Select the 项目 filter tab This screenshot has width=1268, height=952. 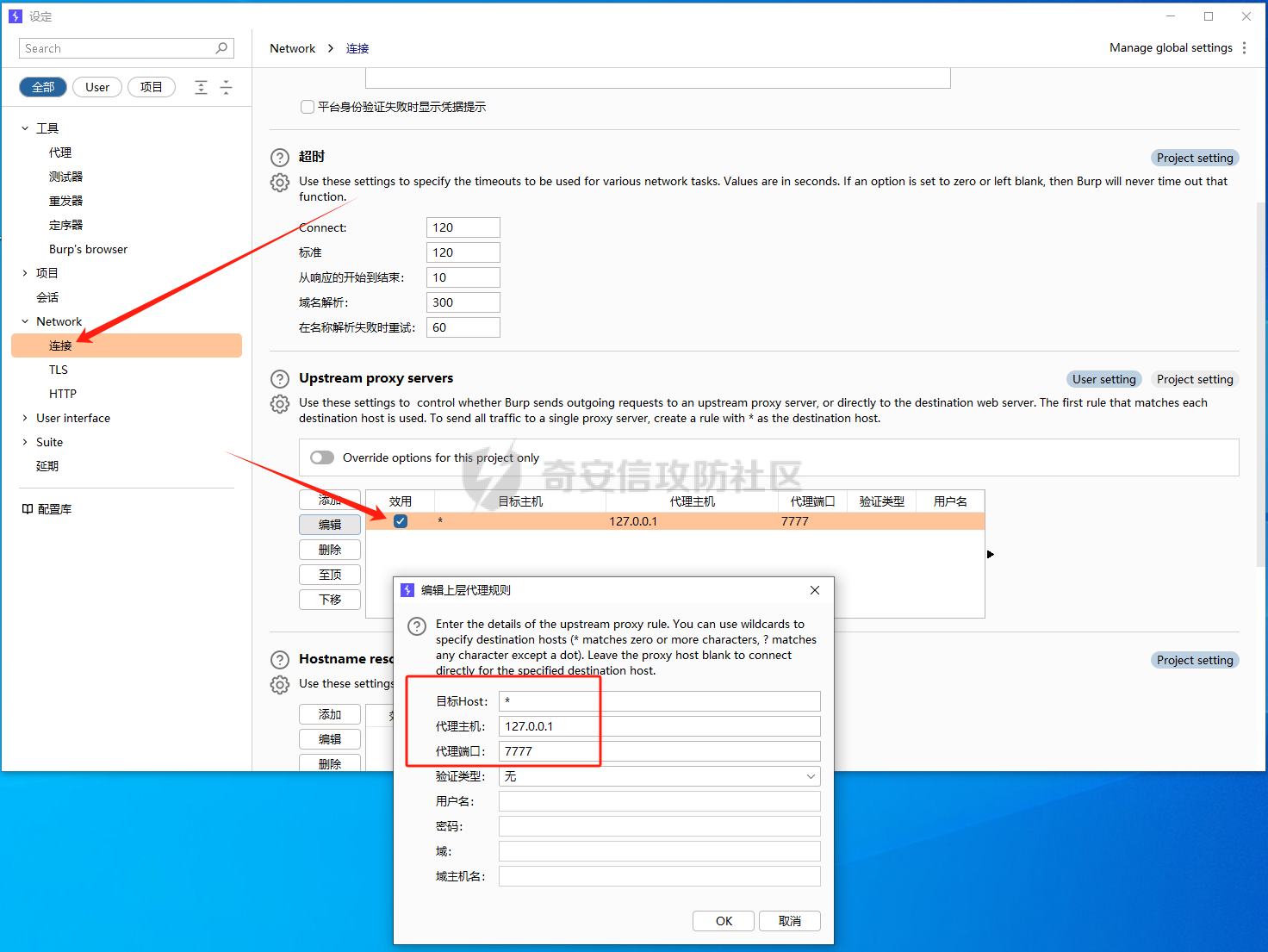tap(152, 87)
